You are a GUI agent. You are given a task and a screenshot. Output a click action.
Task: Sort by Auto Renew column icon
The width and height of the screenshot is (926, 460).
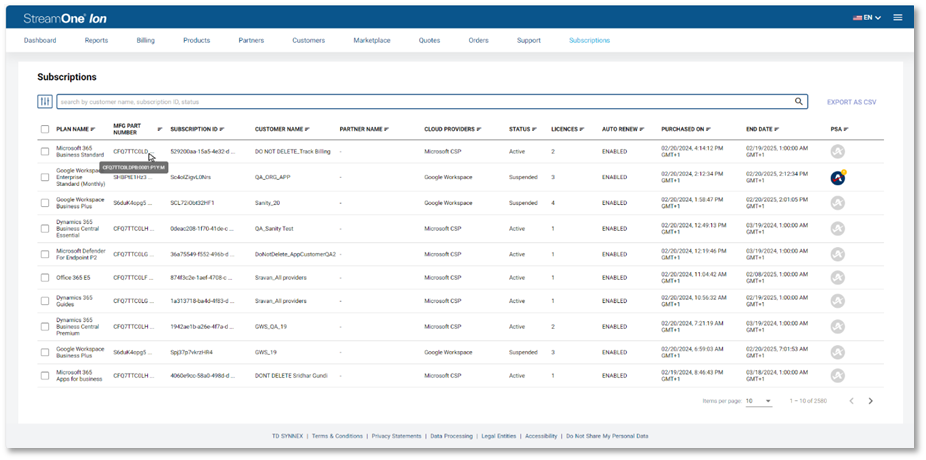(642, 129)
